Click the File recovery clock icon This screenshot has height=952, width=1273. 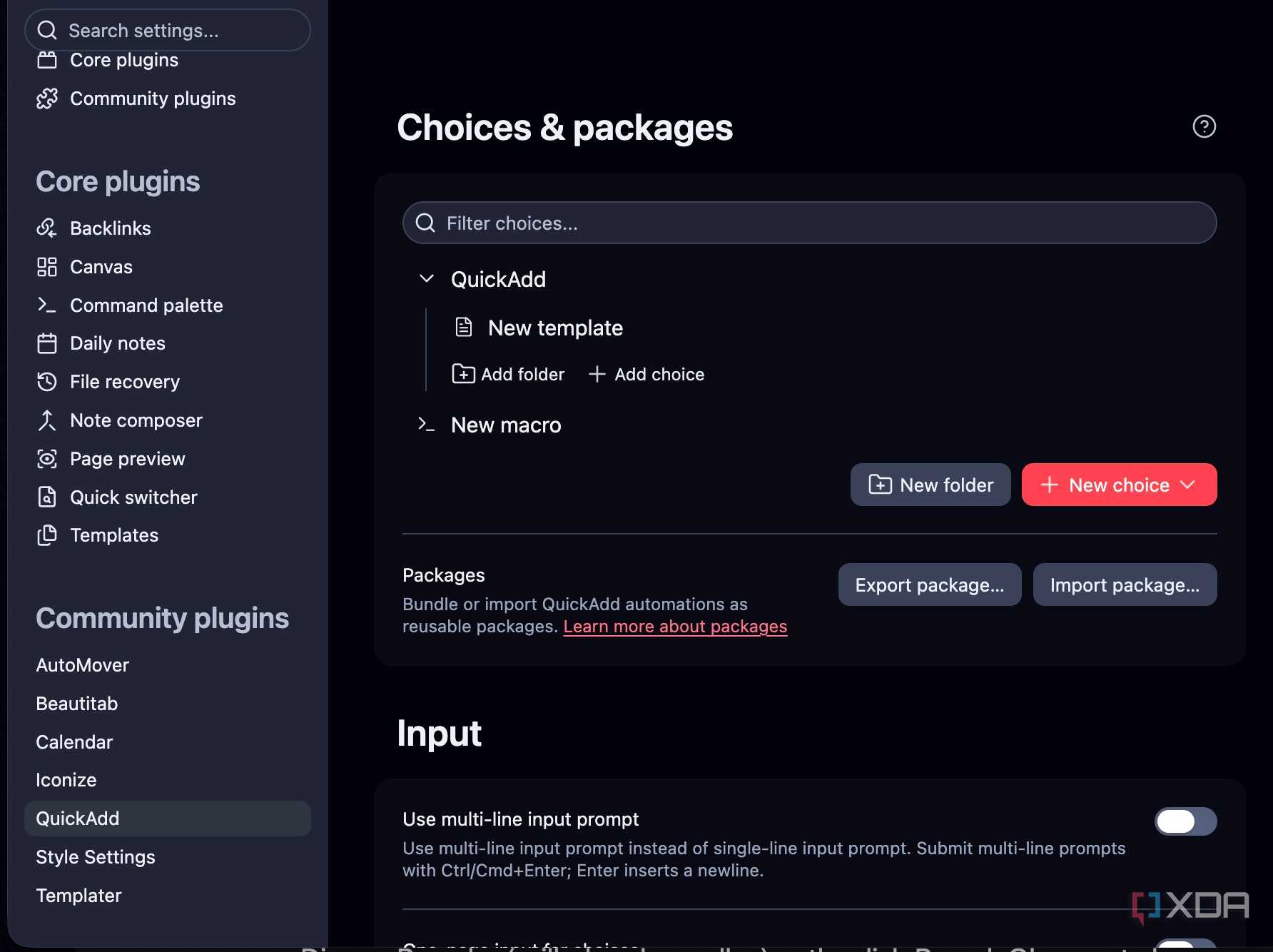[47, 382]
